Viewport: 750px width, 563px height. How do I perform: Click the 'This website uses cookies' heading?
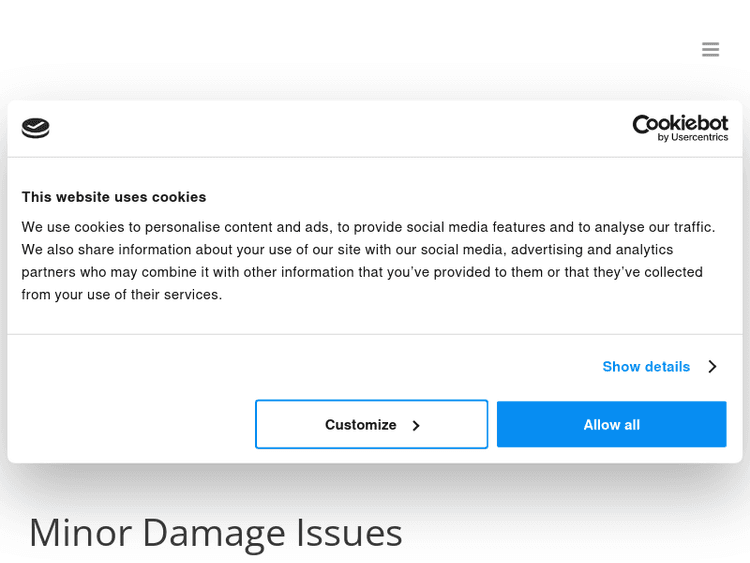tap(114, 197)
